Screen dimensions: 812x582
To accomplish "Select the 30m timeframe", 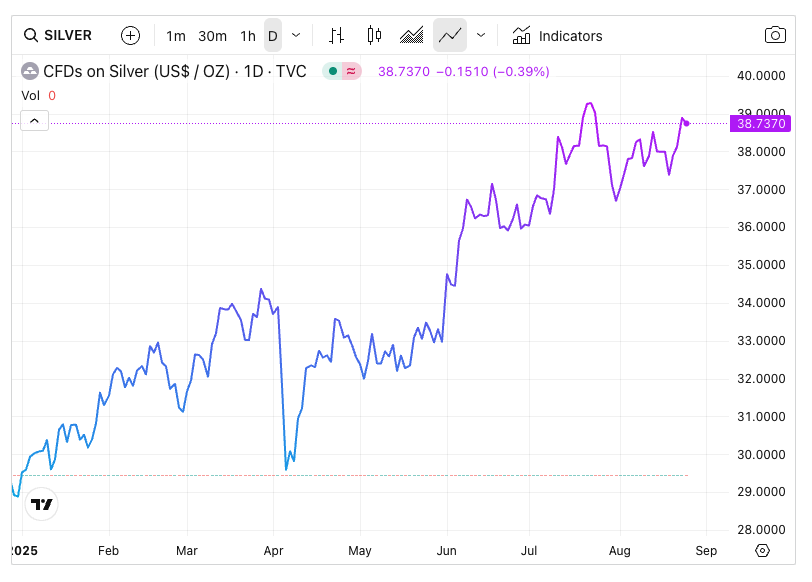I will (x=212, y=36).
